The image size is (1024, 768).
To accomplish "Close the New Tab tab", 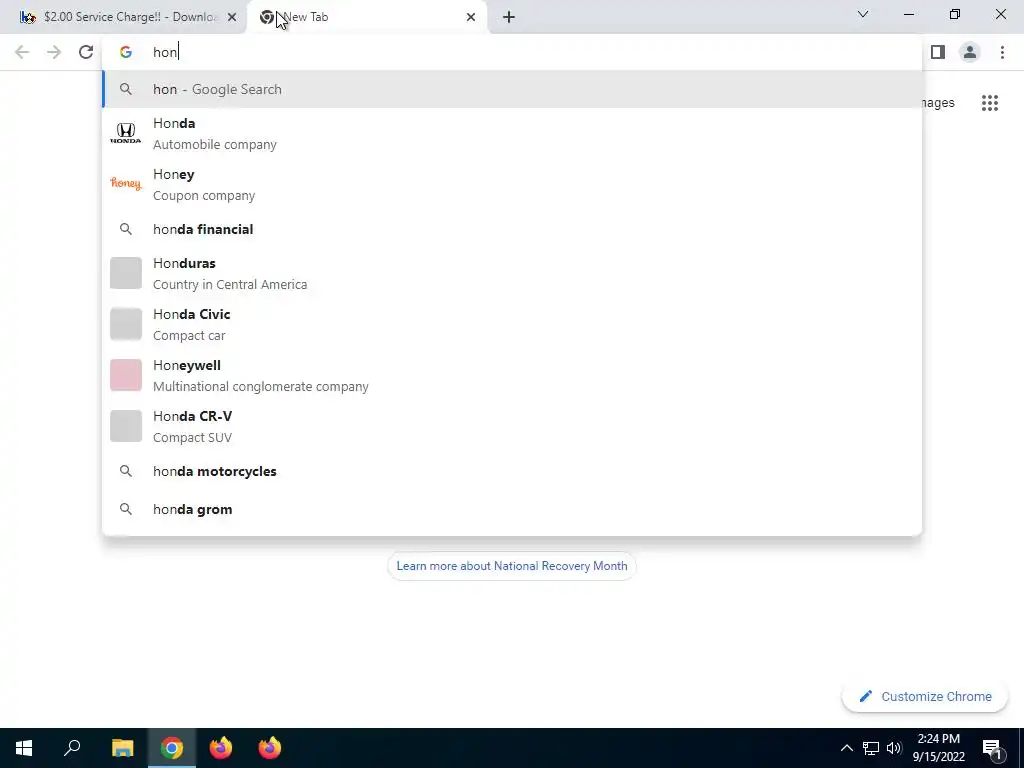I will 471,17.
